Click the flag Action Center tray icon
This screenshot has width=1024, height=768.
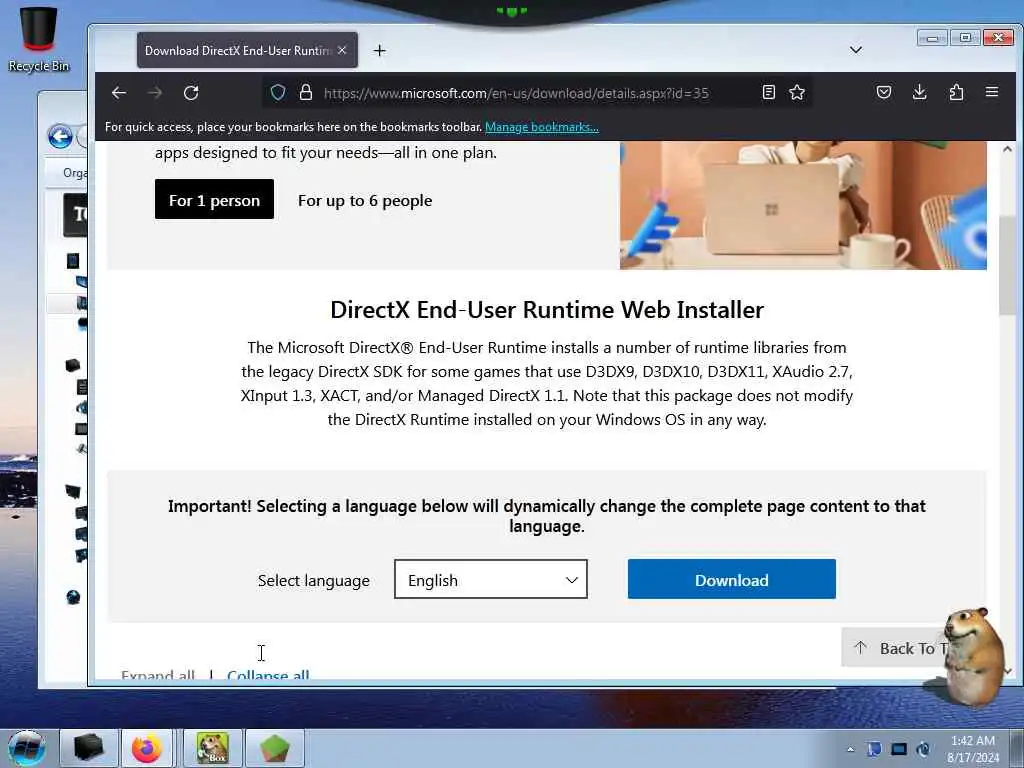pos(874,749)
